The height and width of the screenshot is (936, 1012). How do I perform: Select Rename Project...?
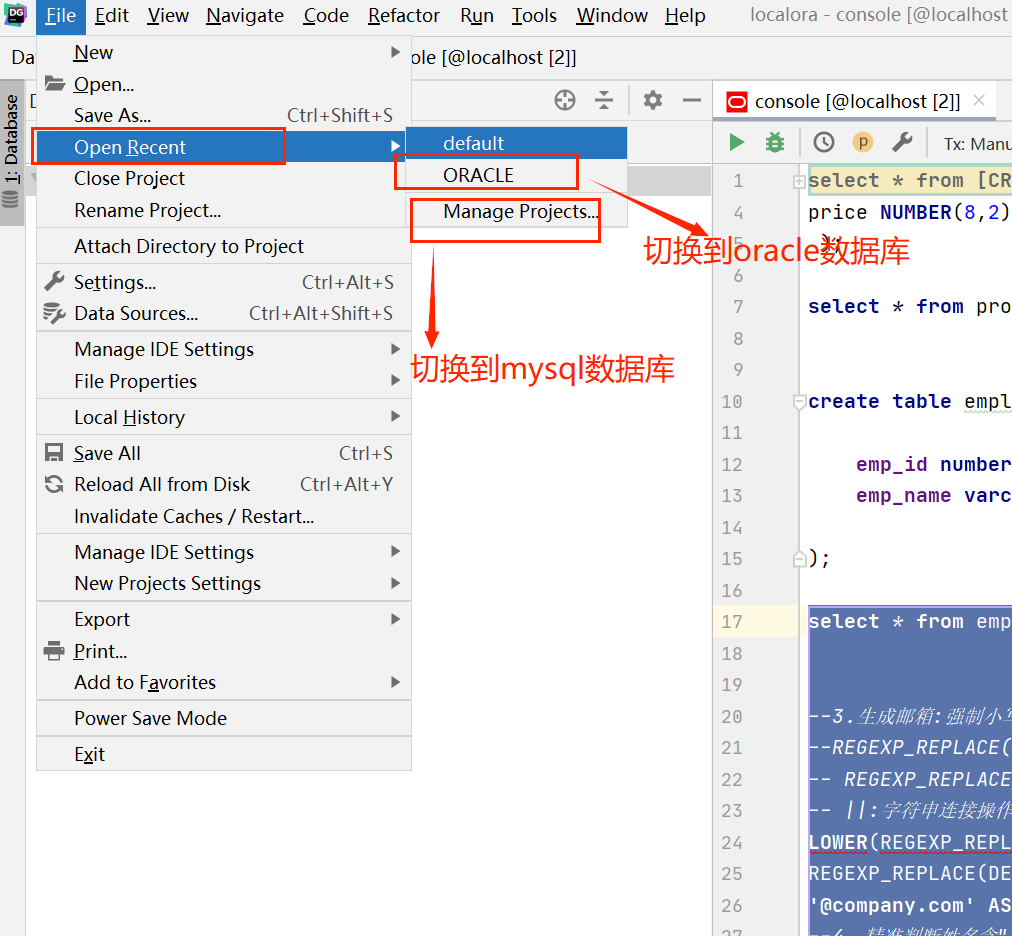[x=223, y=210]
